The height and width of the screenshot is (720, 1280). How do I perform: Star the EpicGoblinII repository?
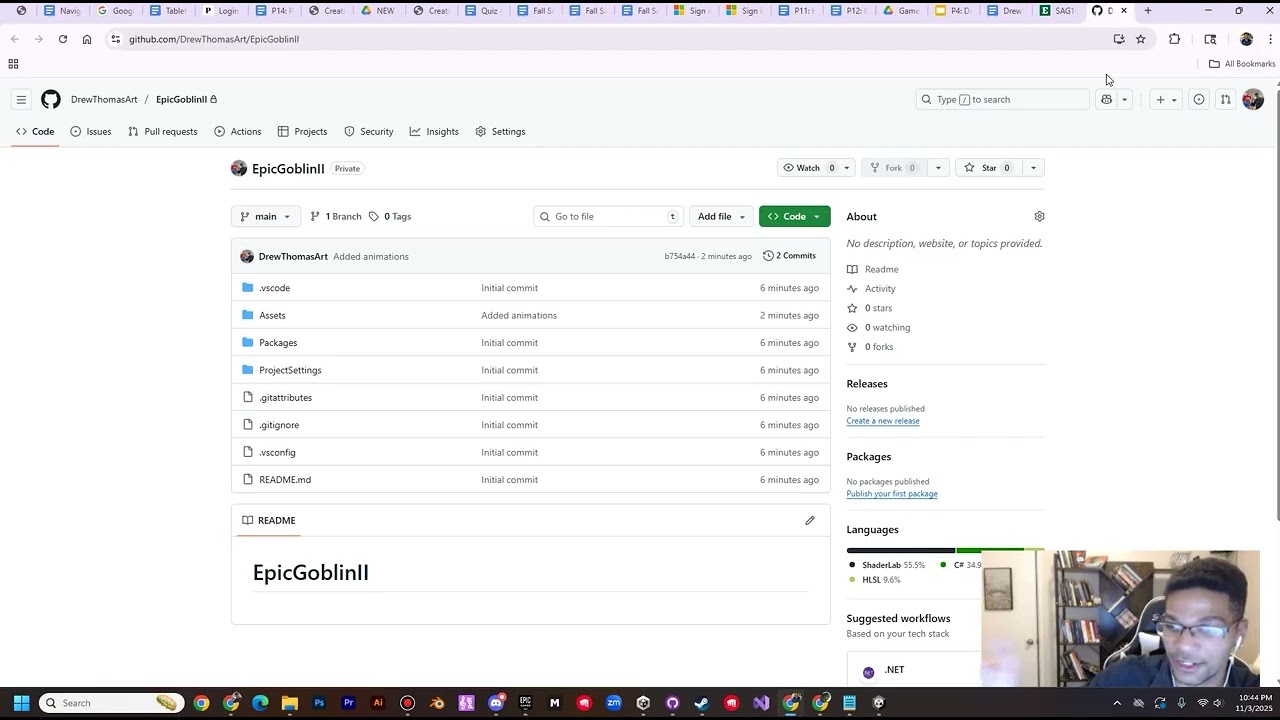tap(988, 168)
